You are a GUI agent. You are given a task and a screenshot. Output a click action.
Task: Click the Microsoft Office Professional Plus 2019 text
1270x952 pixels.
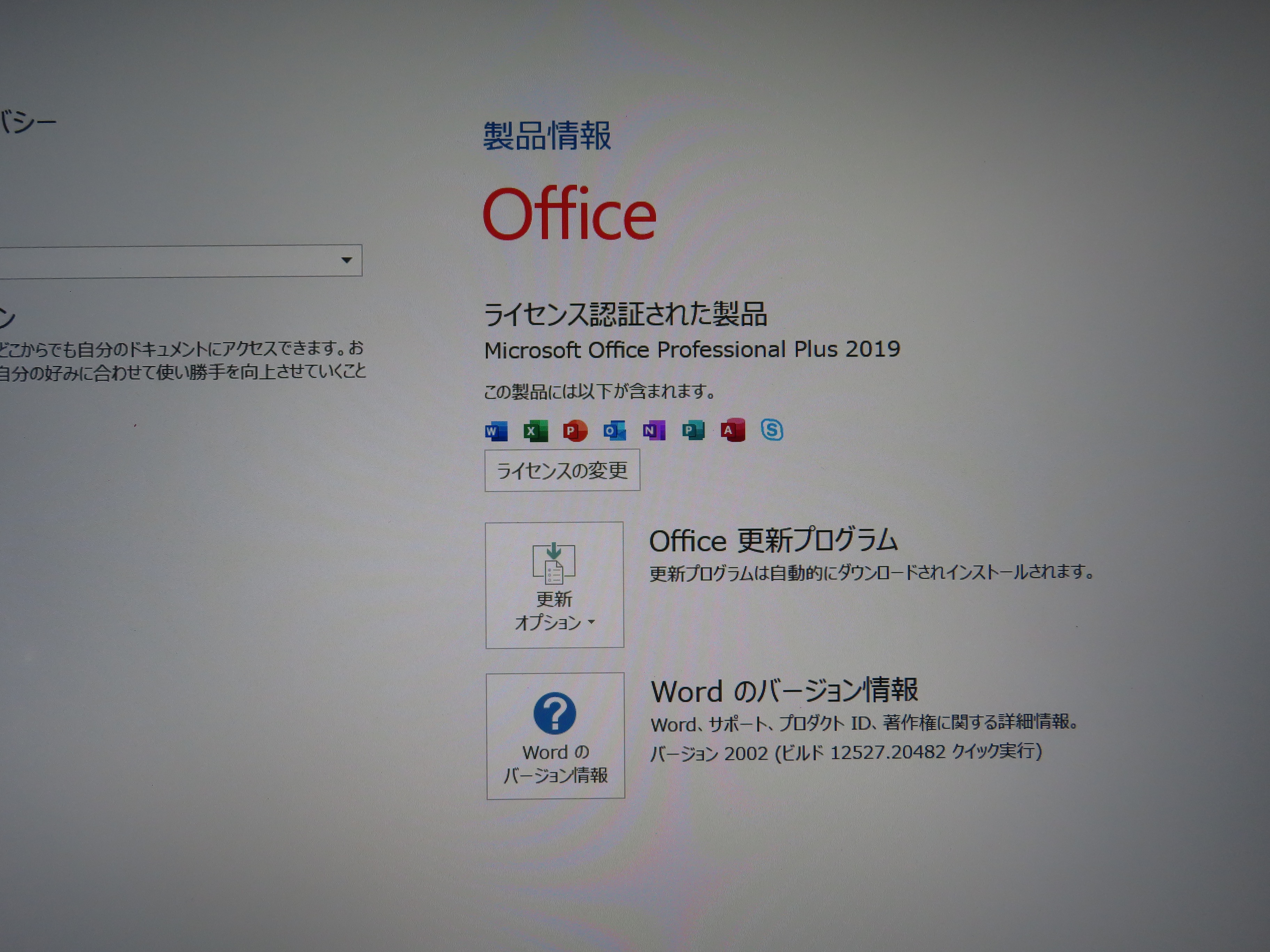click(692, 349)
